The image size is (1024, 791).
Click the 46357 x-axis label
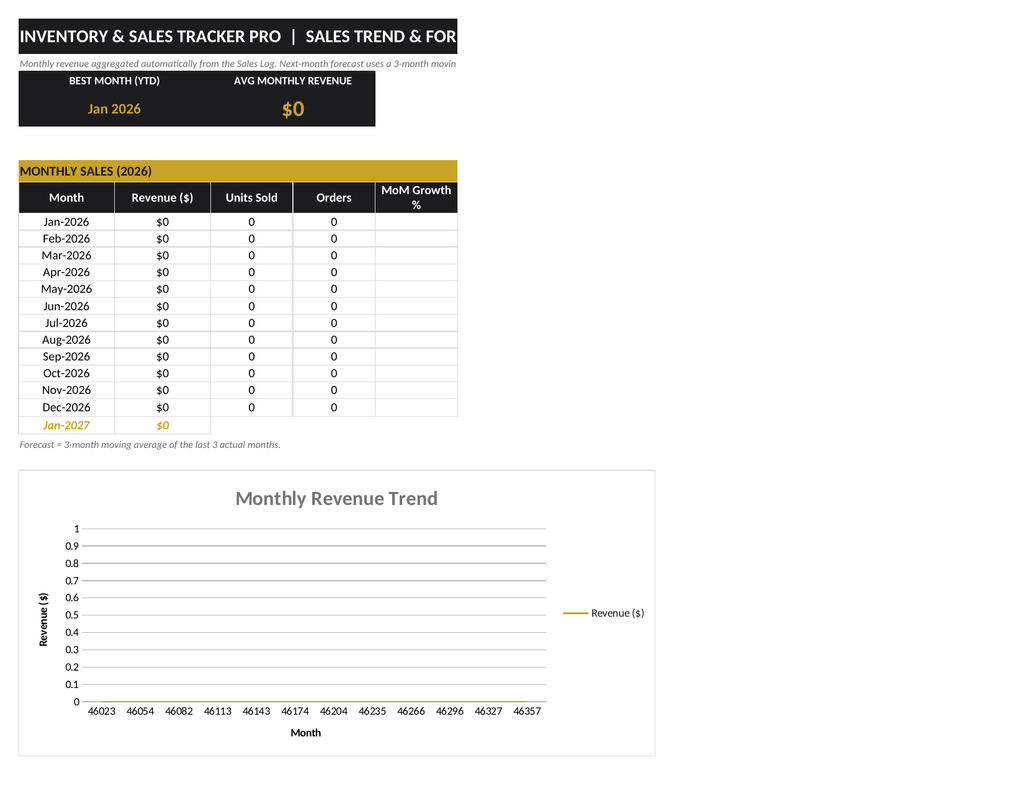[527, 711]
